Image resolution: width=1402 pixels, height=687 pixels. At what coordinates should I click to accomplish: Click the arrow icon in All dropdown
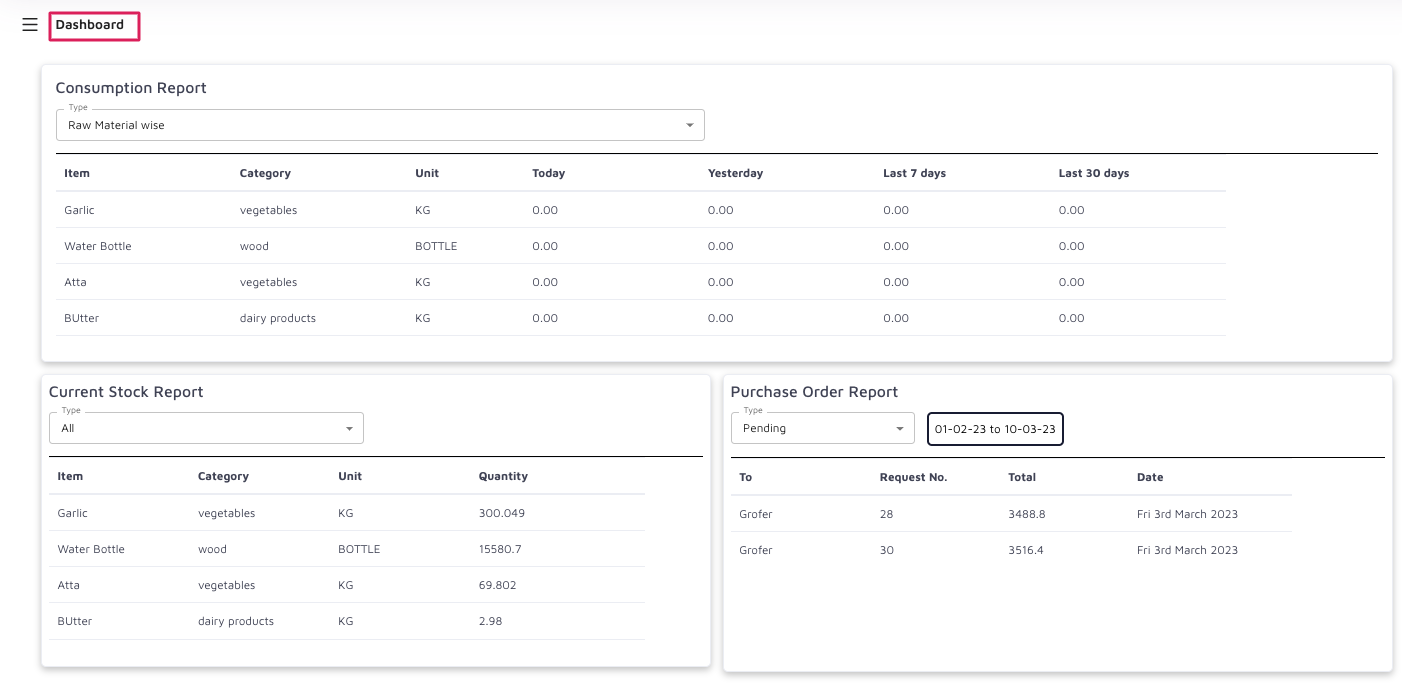349,429
